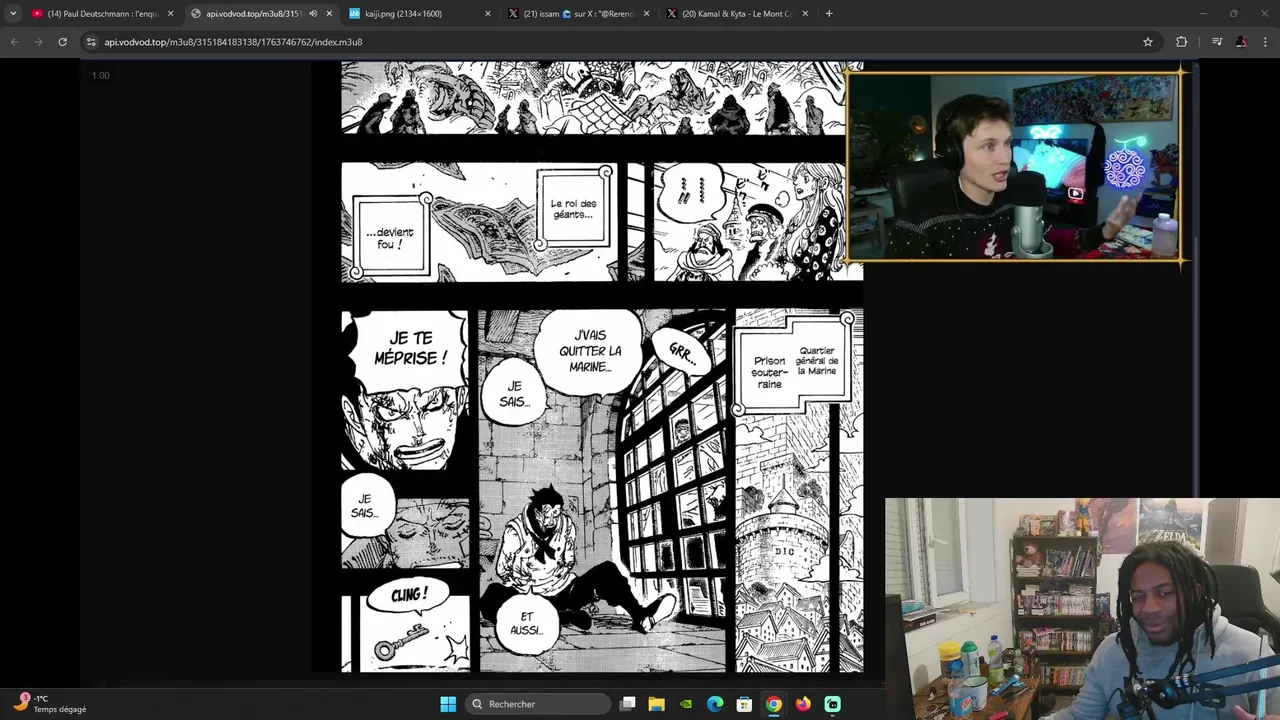This screenshot has height=720, width=1280.
Task: Close the Kamal & Kyta tab
Action: pyautogui.click(x=805, y=14)
